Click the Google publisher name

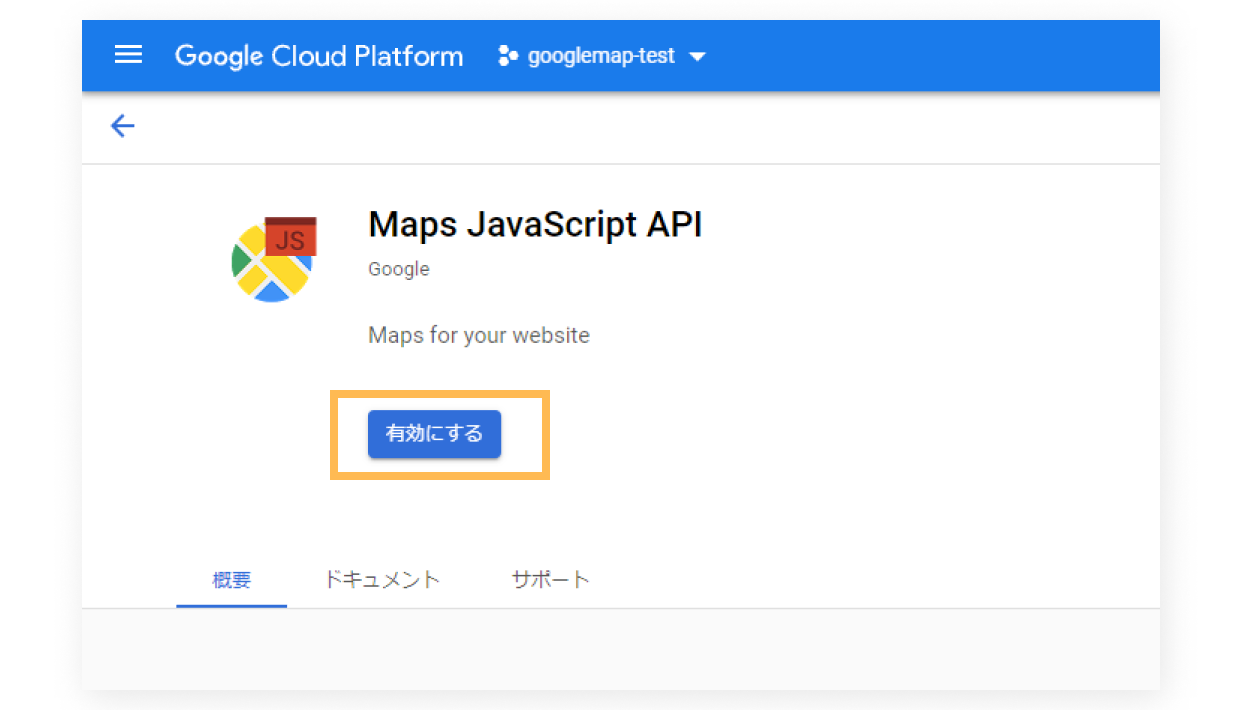tap(398, 269)
